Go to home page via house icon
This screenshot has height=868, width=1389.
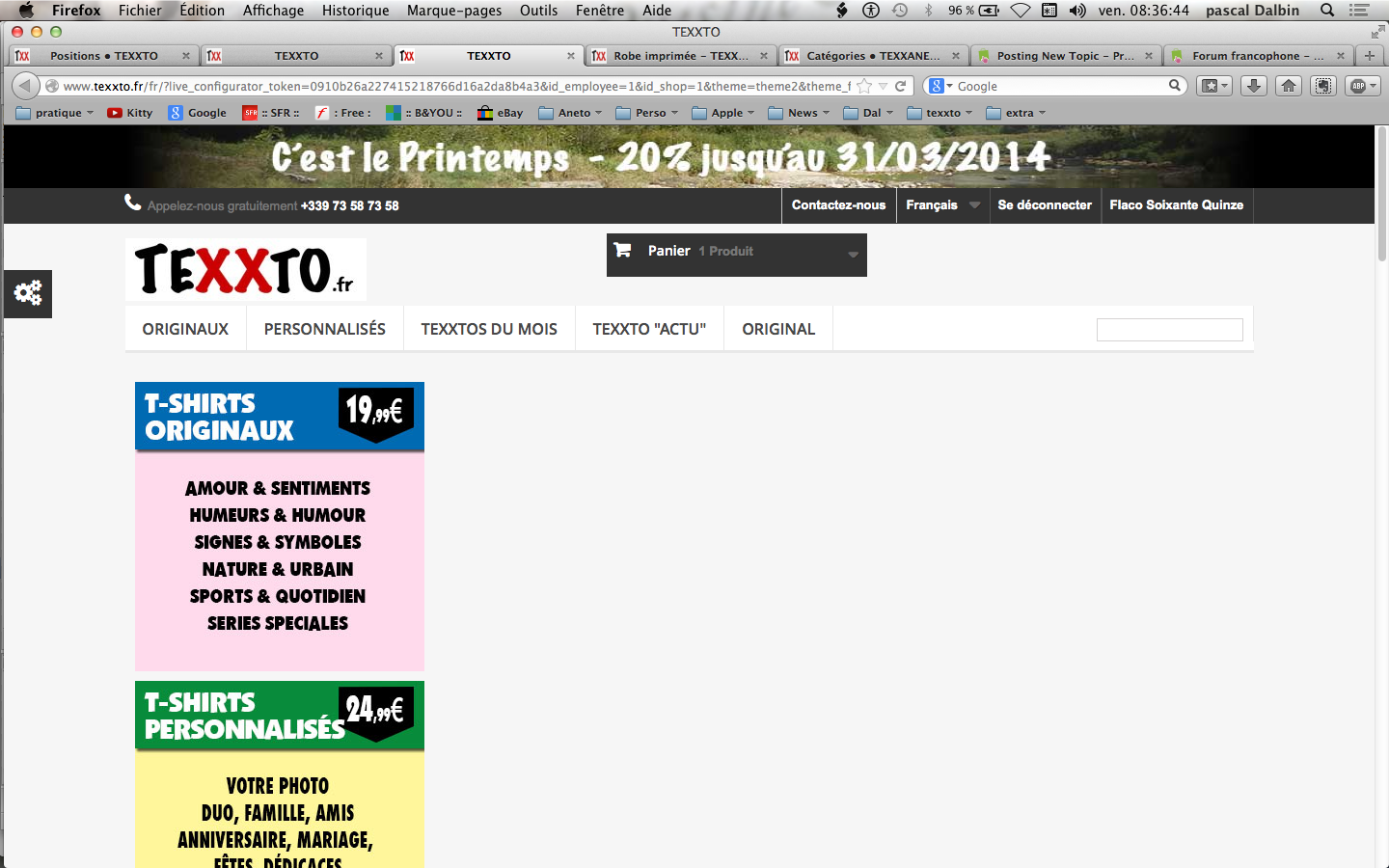[x=1289, y=86]
